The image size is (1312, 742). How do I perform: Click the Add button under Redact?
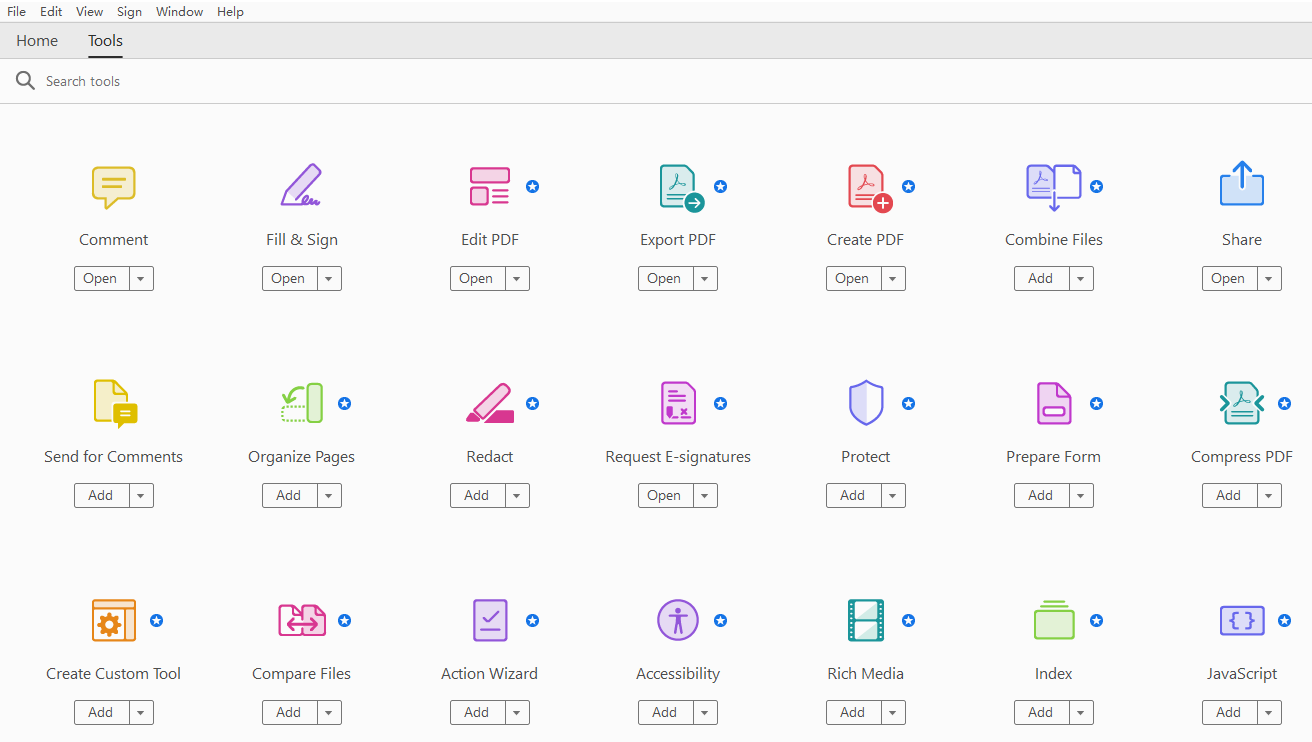coord(477,496)
